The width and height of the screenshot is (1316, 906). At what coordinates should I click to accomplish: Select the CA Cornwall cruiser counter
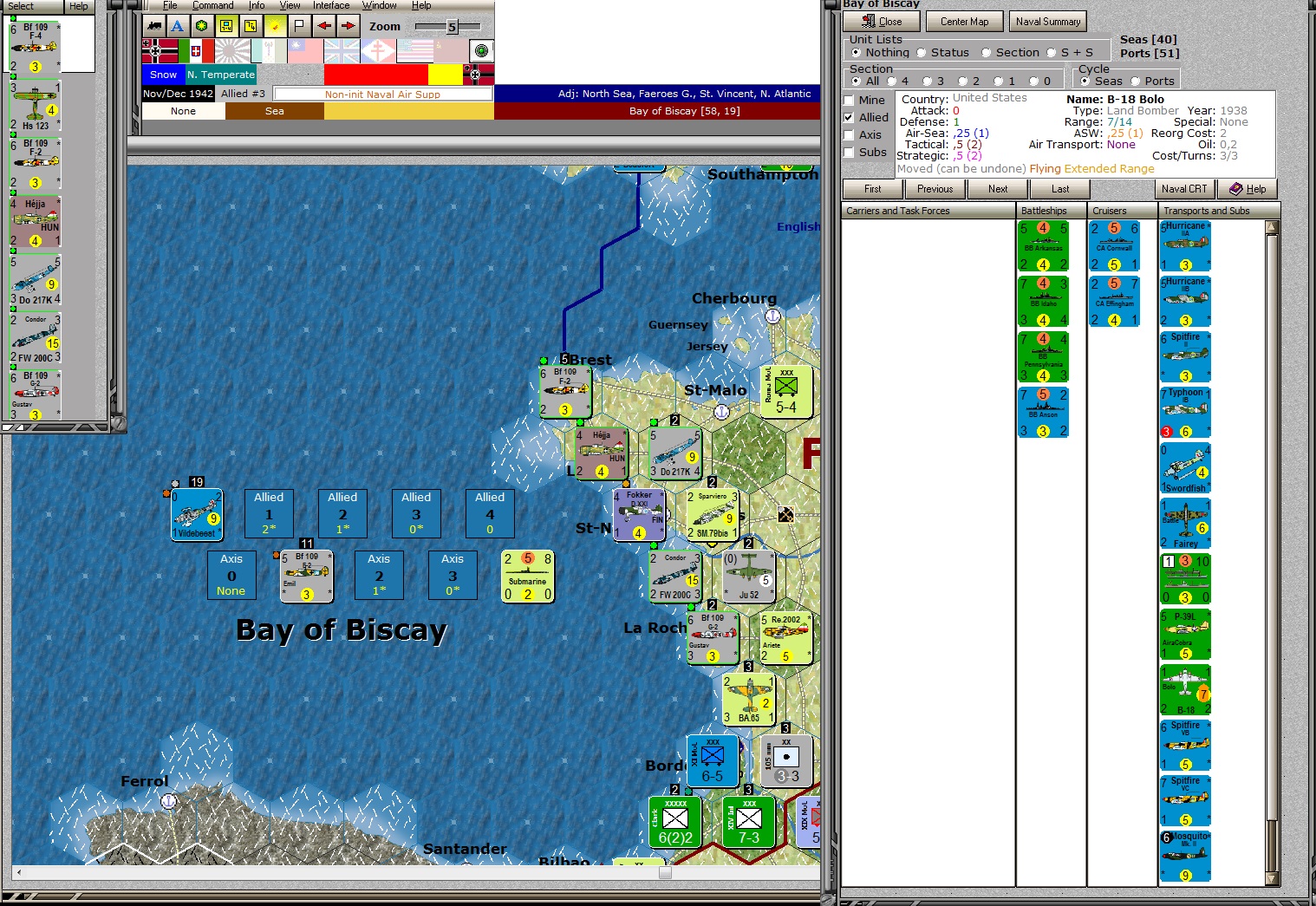(x=1115, y=246)
